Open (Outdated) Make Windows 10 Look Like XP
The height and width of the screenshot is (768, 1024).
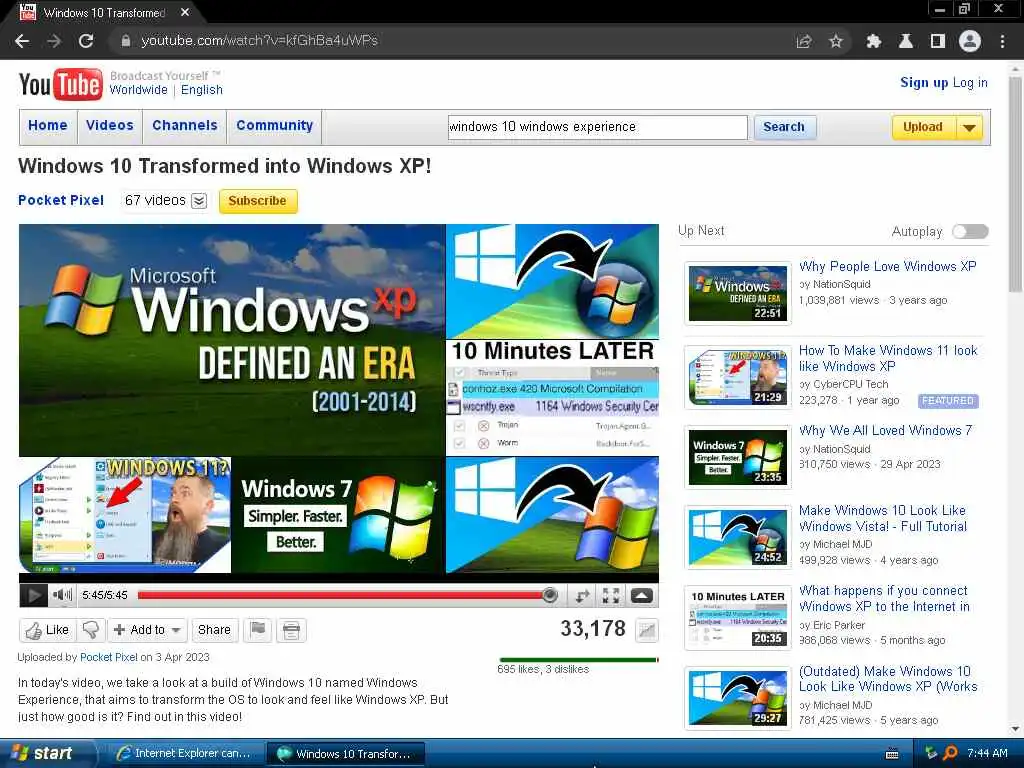[x=888, y=679]
